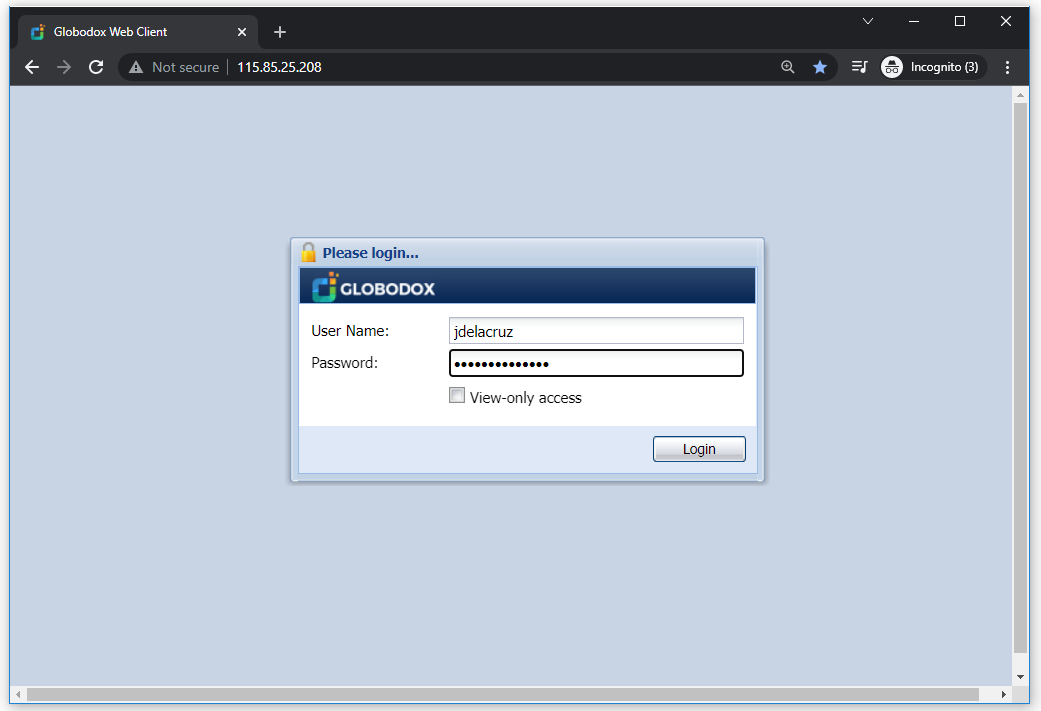Image resolution: width=1041 pixels, height=711 pixels.
Task: Click the browser back arrow
Action: click(32, 67)
